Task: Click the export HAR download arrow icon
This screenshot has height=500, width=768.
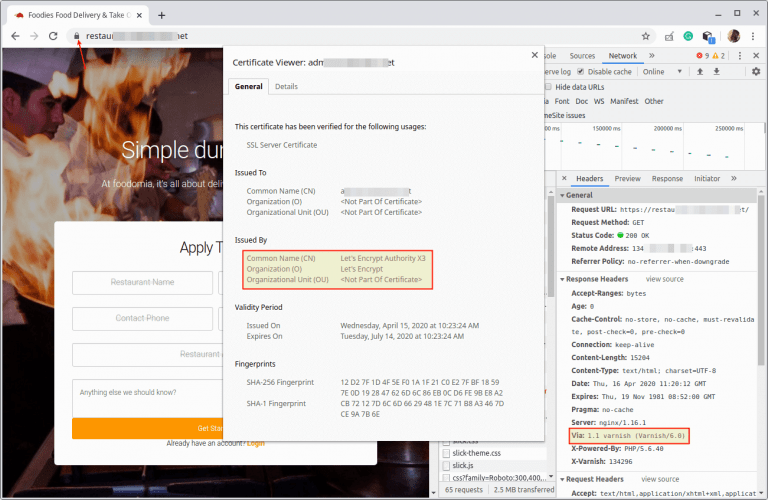Action: pos(716,71)
